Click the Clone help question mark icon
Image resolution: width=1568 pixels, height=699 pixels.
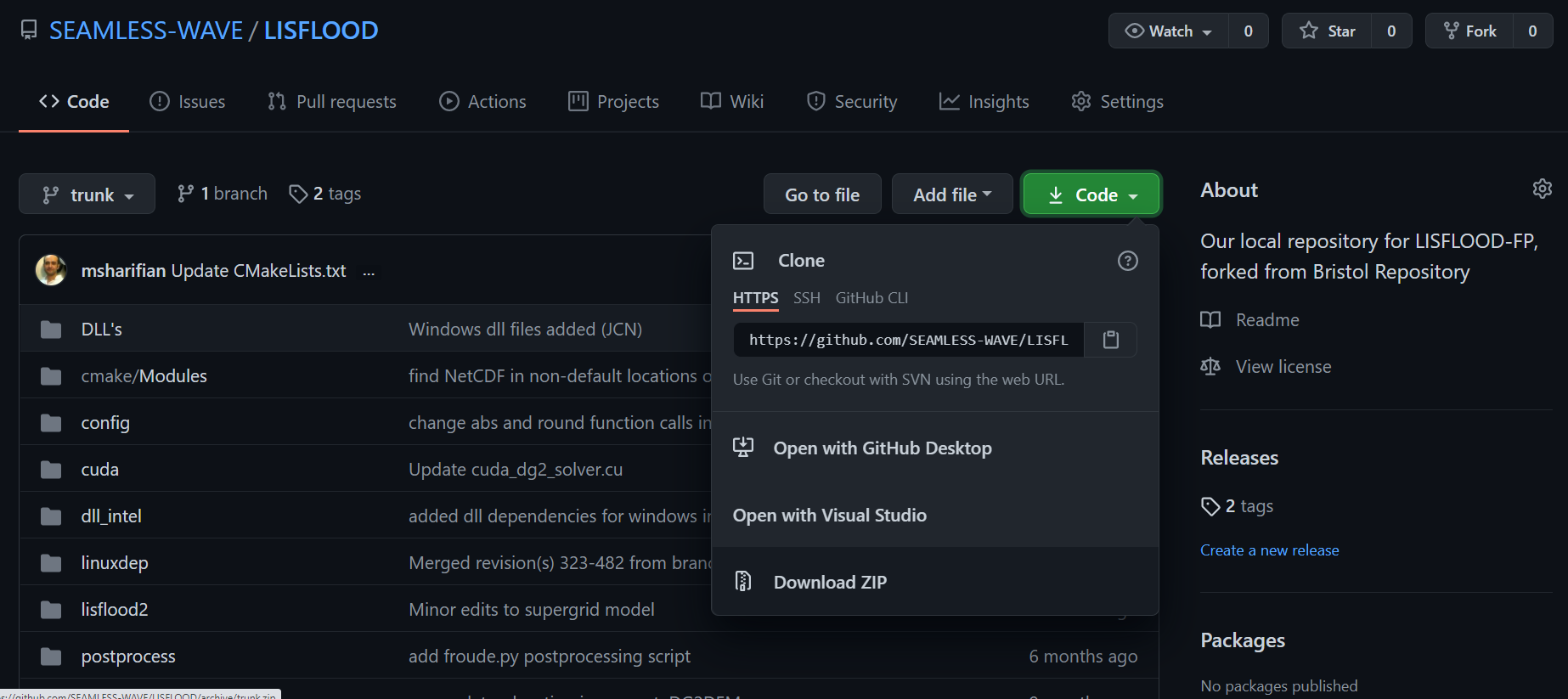(x=1127, y=261)
